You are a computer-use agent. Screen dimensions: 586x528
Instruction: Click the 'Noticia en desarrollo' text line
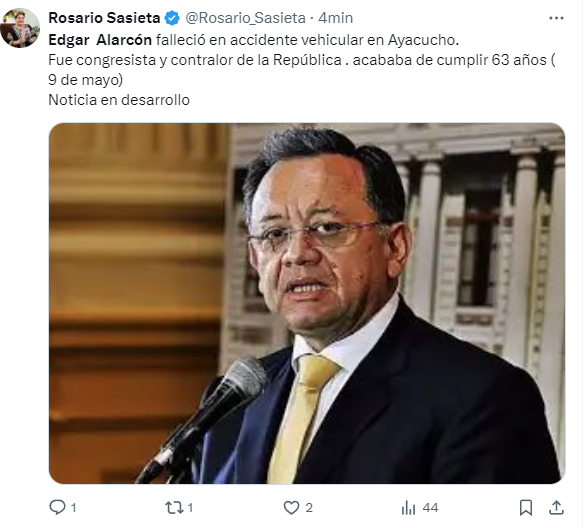(119, 100)
